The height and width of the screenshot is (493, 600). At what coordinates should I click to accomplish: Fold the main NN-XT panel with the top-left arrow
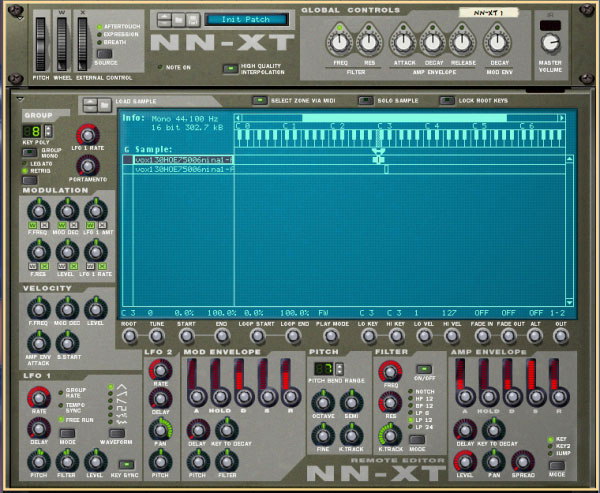(x=20, y=18)
